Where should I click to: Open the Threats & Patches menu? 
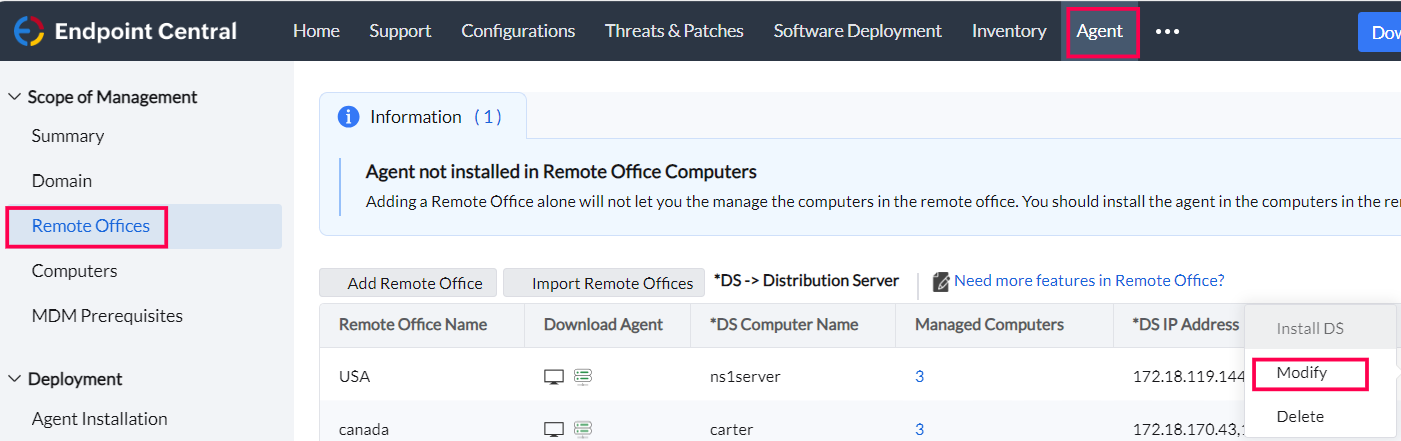[x=674, y=31]
